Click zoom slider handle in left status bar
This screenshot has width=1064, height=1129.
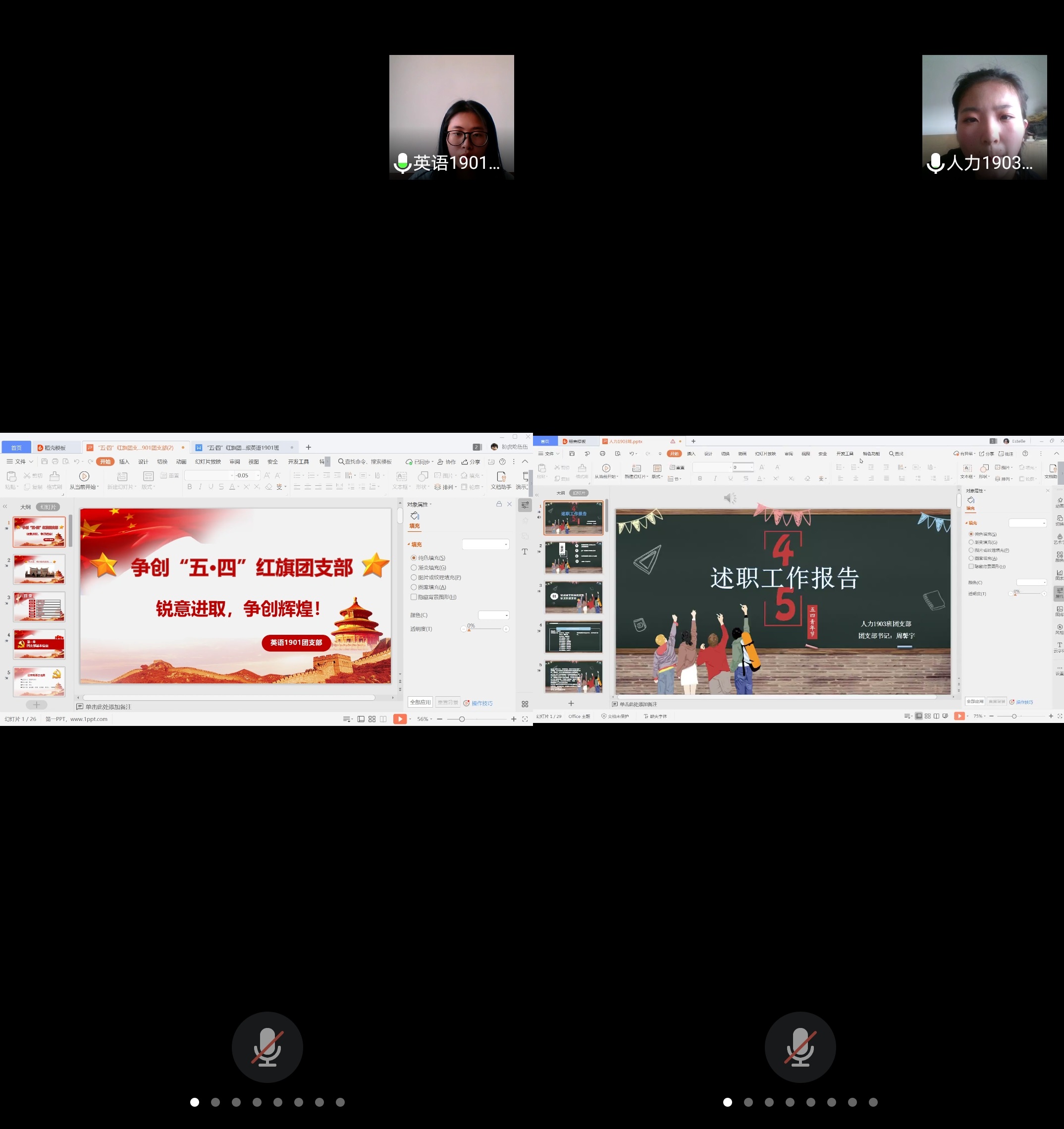tap(462, 719)
